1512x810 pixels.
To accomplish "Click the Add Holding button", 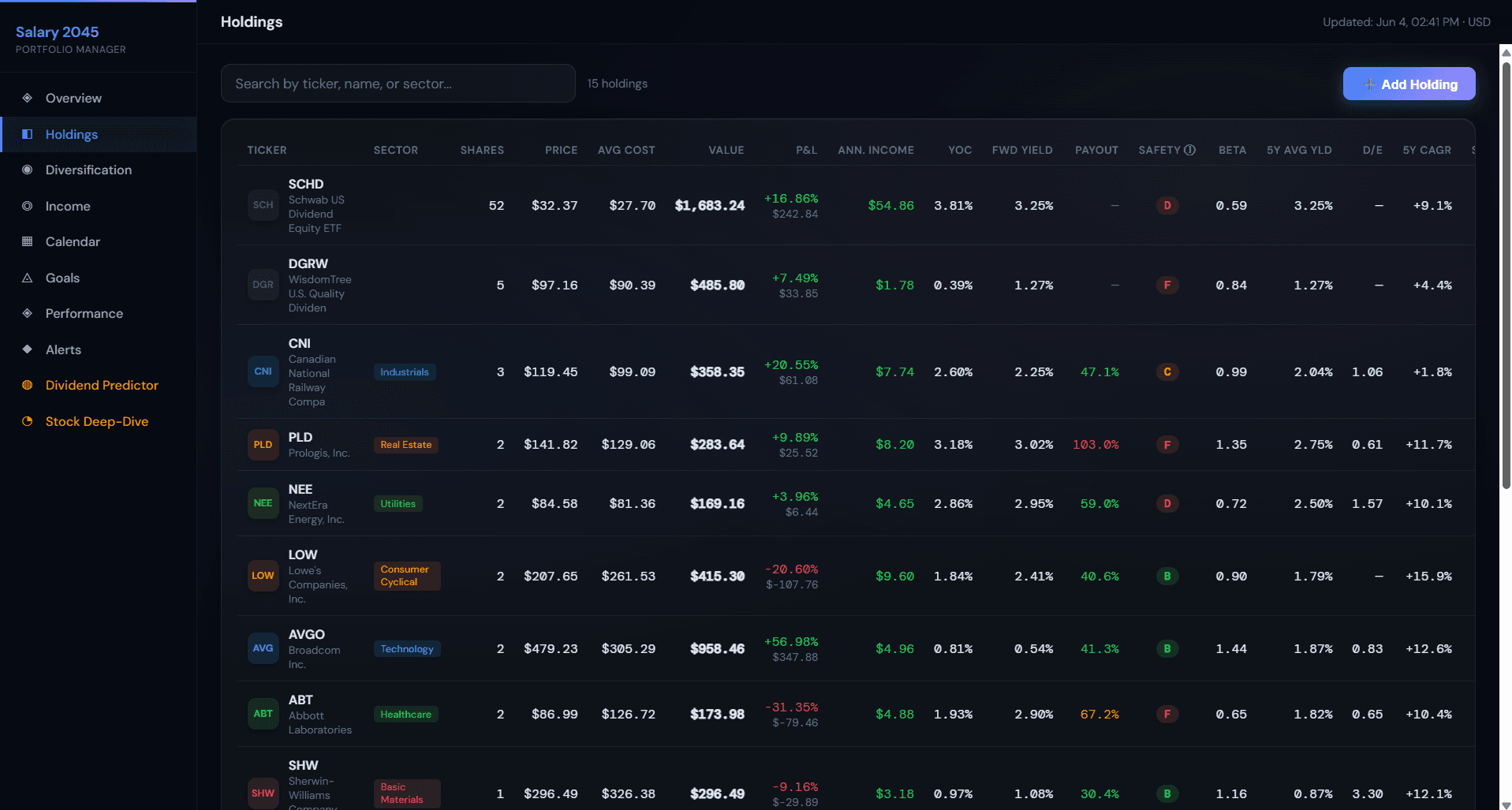I will pos(1409,84).
